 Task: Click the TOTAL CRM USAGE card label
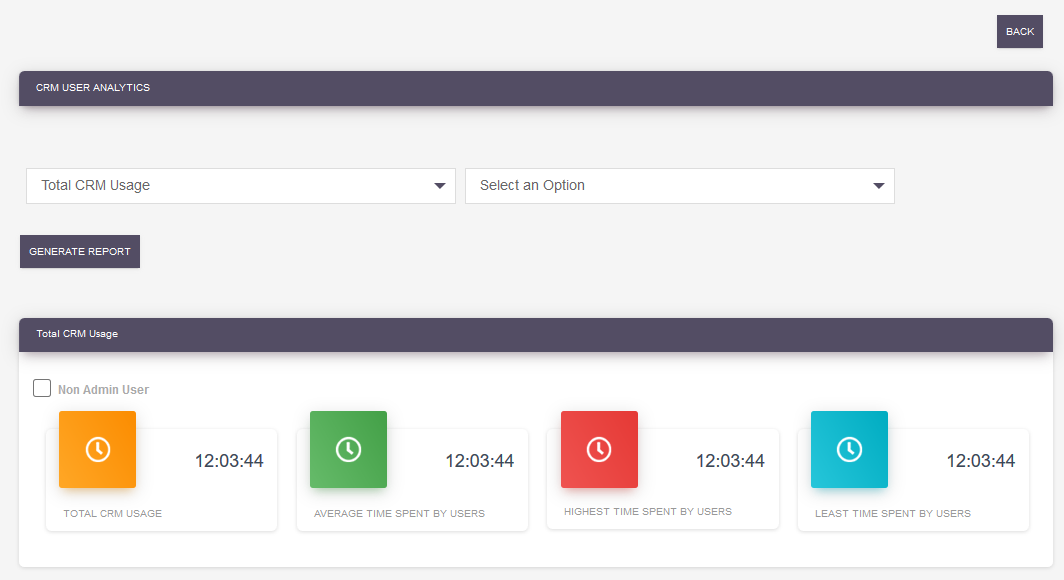point(113,514)
